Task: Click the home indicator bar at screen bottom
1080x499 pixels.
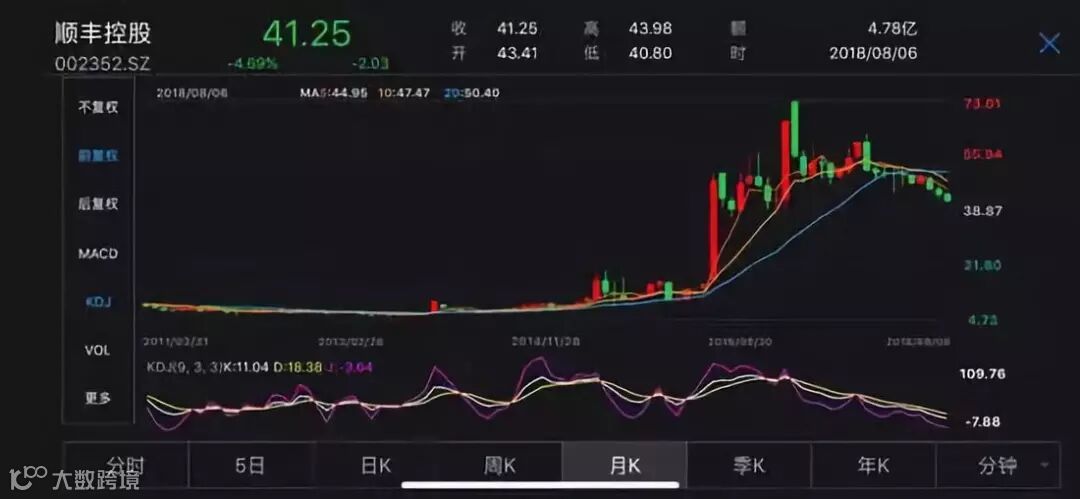Action: 540,485
